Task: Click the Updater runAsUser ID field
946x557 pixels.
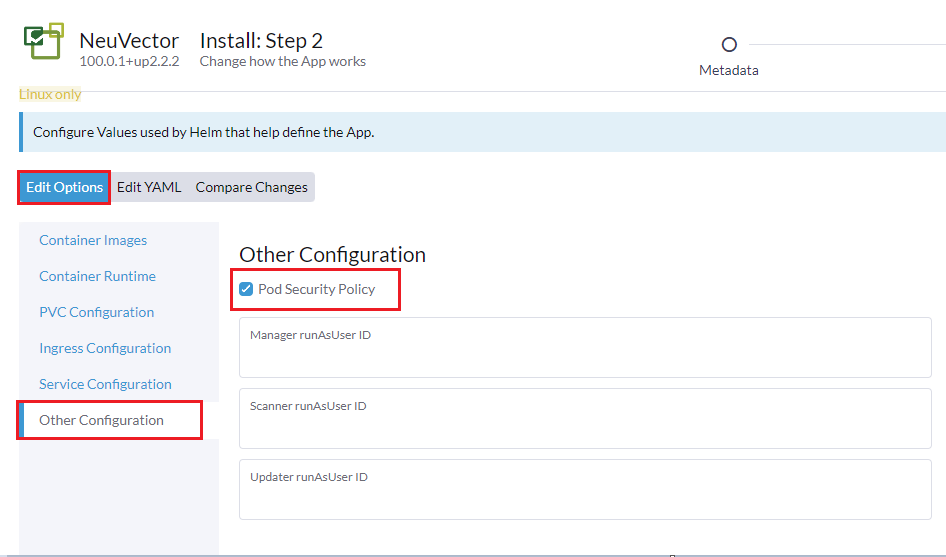Action: [585, 497]
